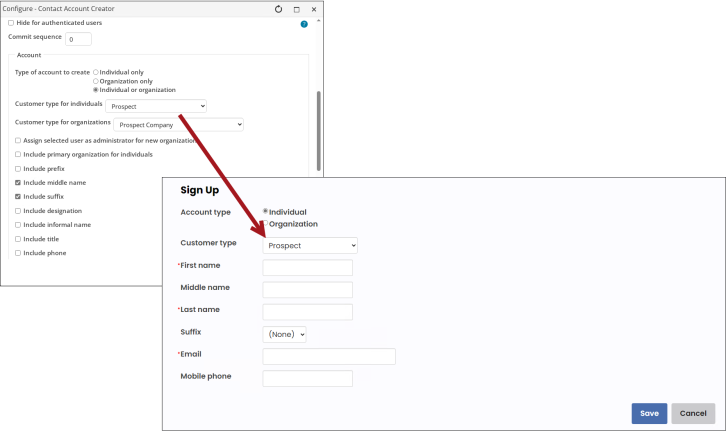The width and height of the screenshot is (726, 431).
Task: Enable Include informal name checkbox
Action: pyautogui.click(x=18, y=225)
